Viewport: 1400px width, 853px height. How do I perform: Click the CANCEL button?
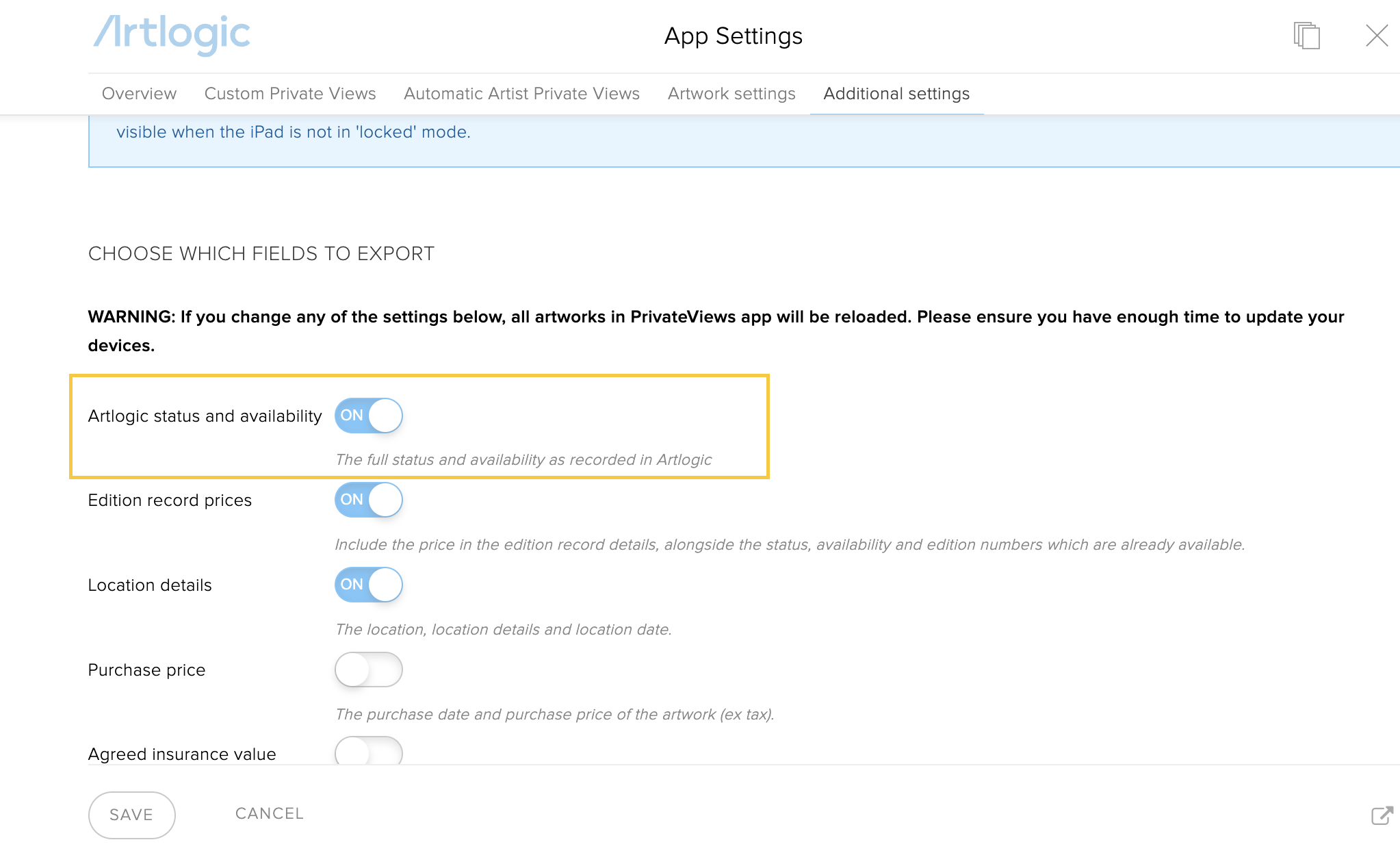click(270, 813)
